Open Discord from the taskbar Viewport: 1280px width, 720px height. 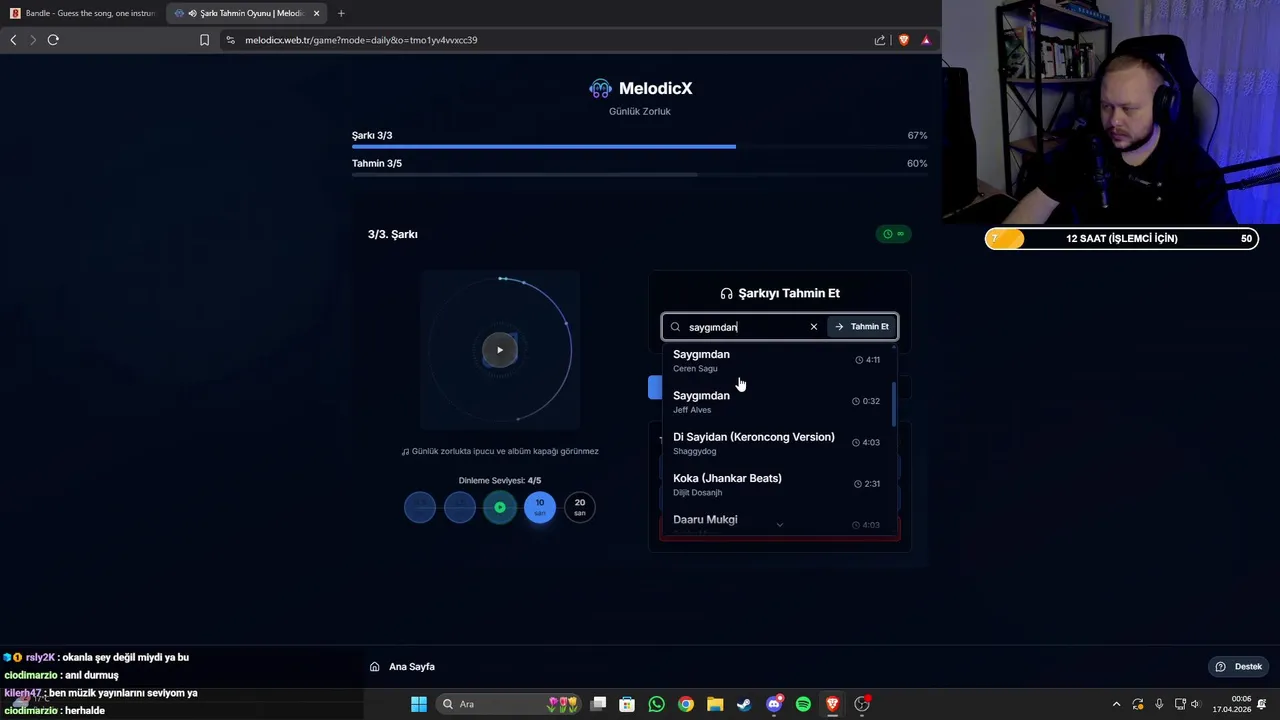(774, 704)
